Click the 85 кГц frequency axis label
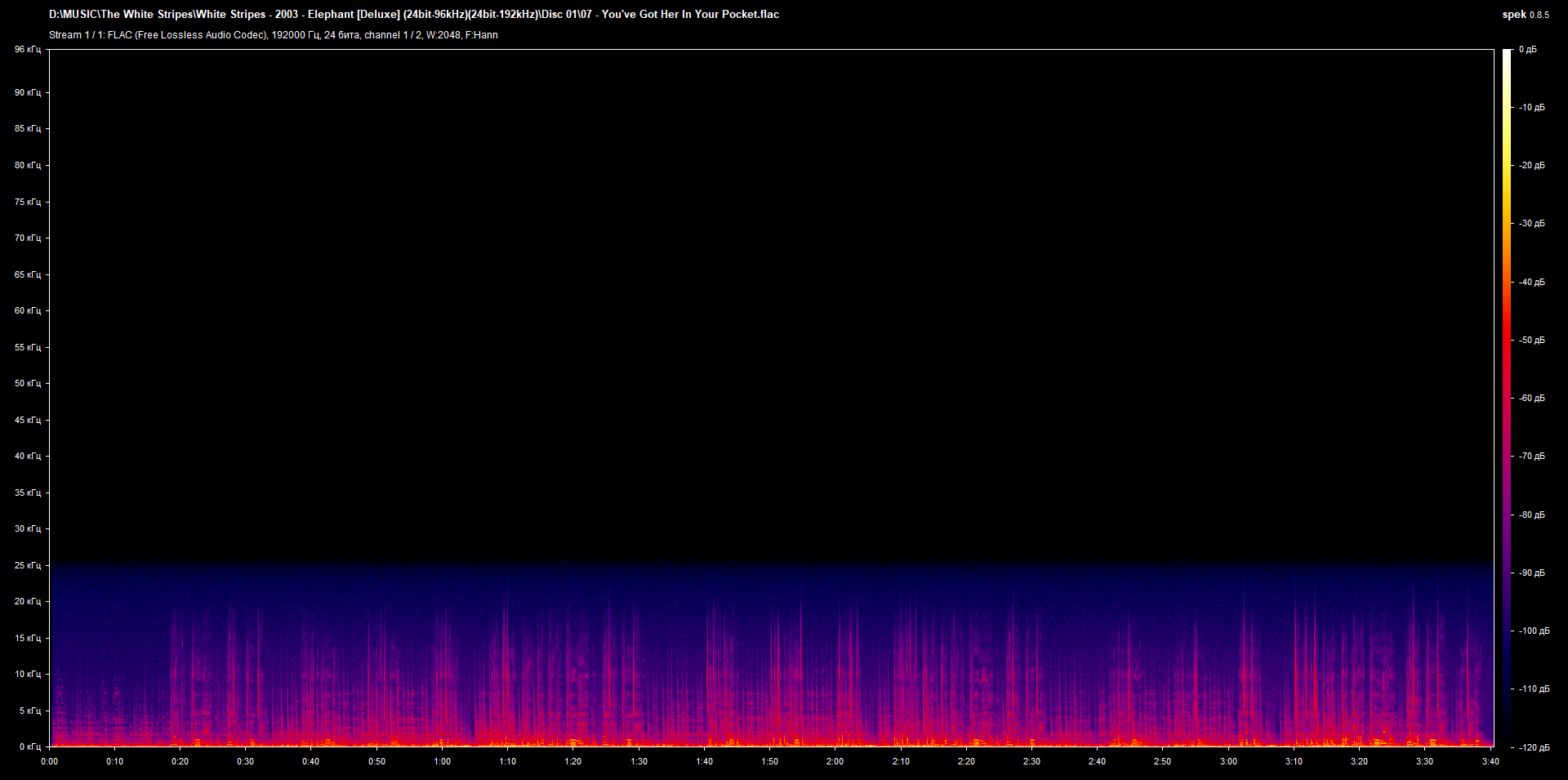This screenshot has width=1568, height=780. pos(28,129)
